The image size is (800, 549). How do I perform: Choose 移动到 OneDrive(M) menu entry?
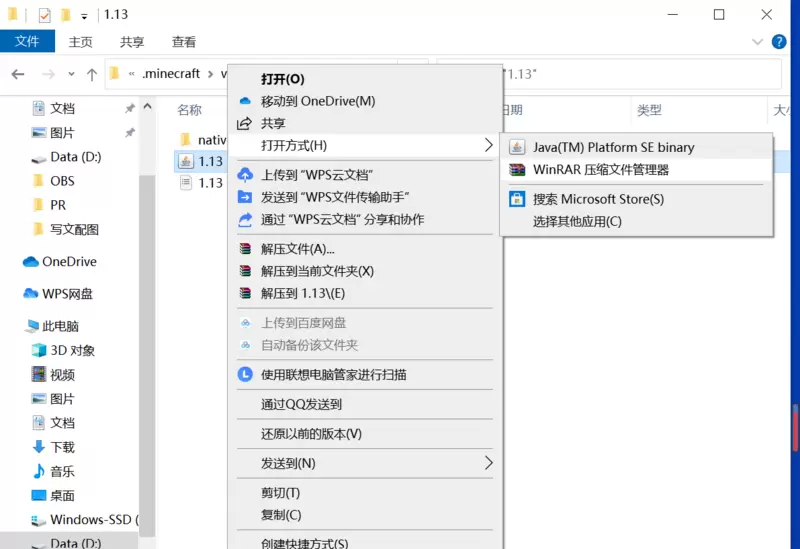pyautogui.click(x=365, y=101)
